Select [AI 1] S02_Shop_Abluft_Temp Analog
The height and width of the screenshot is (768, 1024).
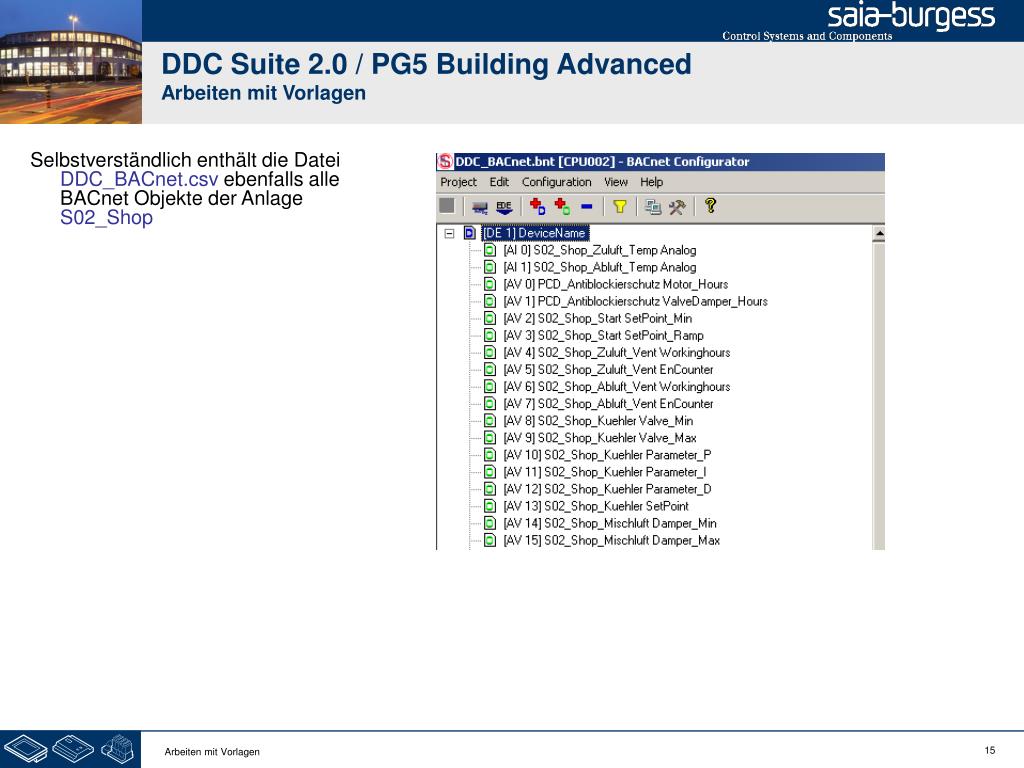(600, 267)
